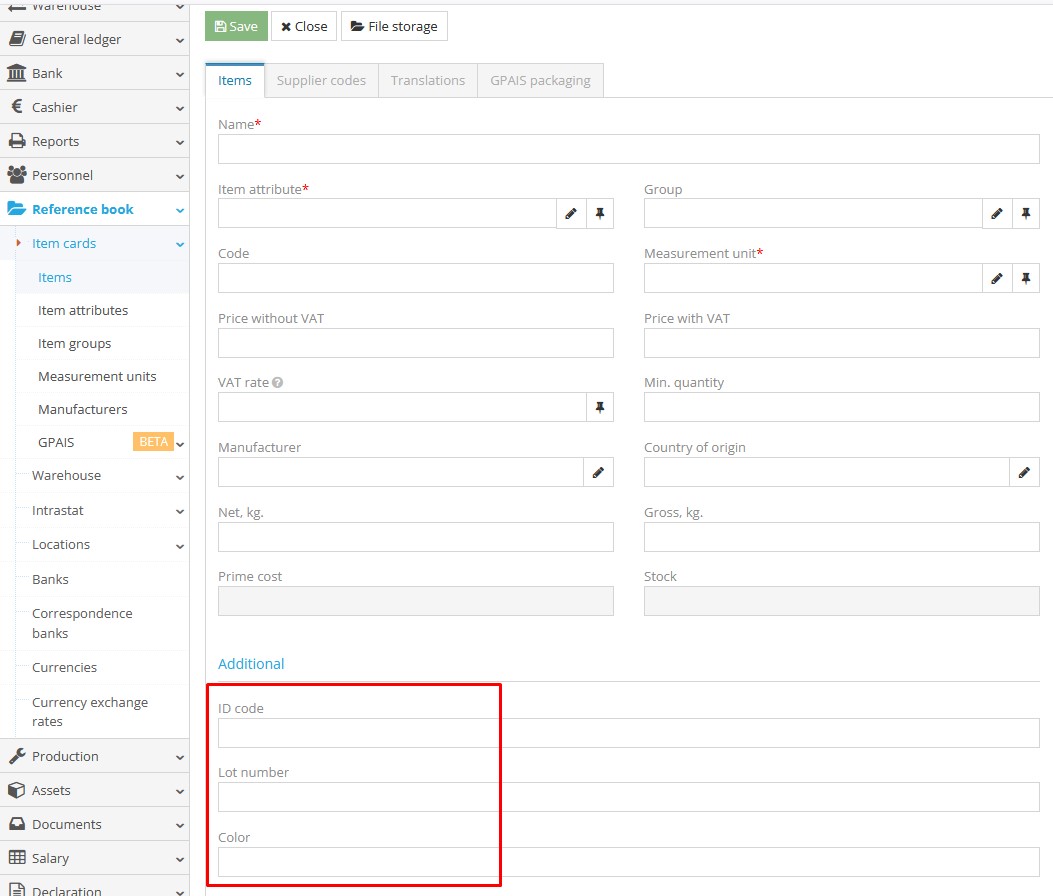
Task: Click the Production wrench icon in sidebar
Action: pos(17,756)
